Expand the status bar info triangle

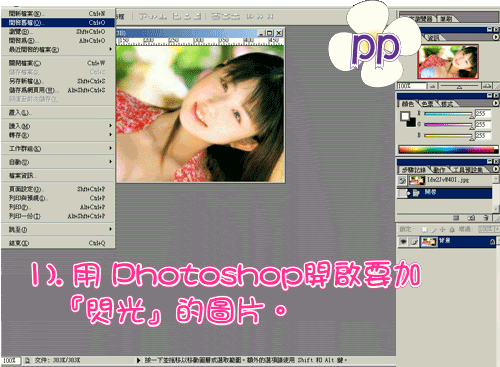coord(138,360)
